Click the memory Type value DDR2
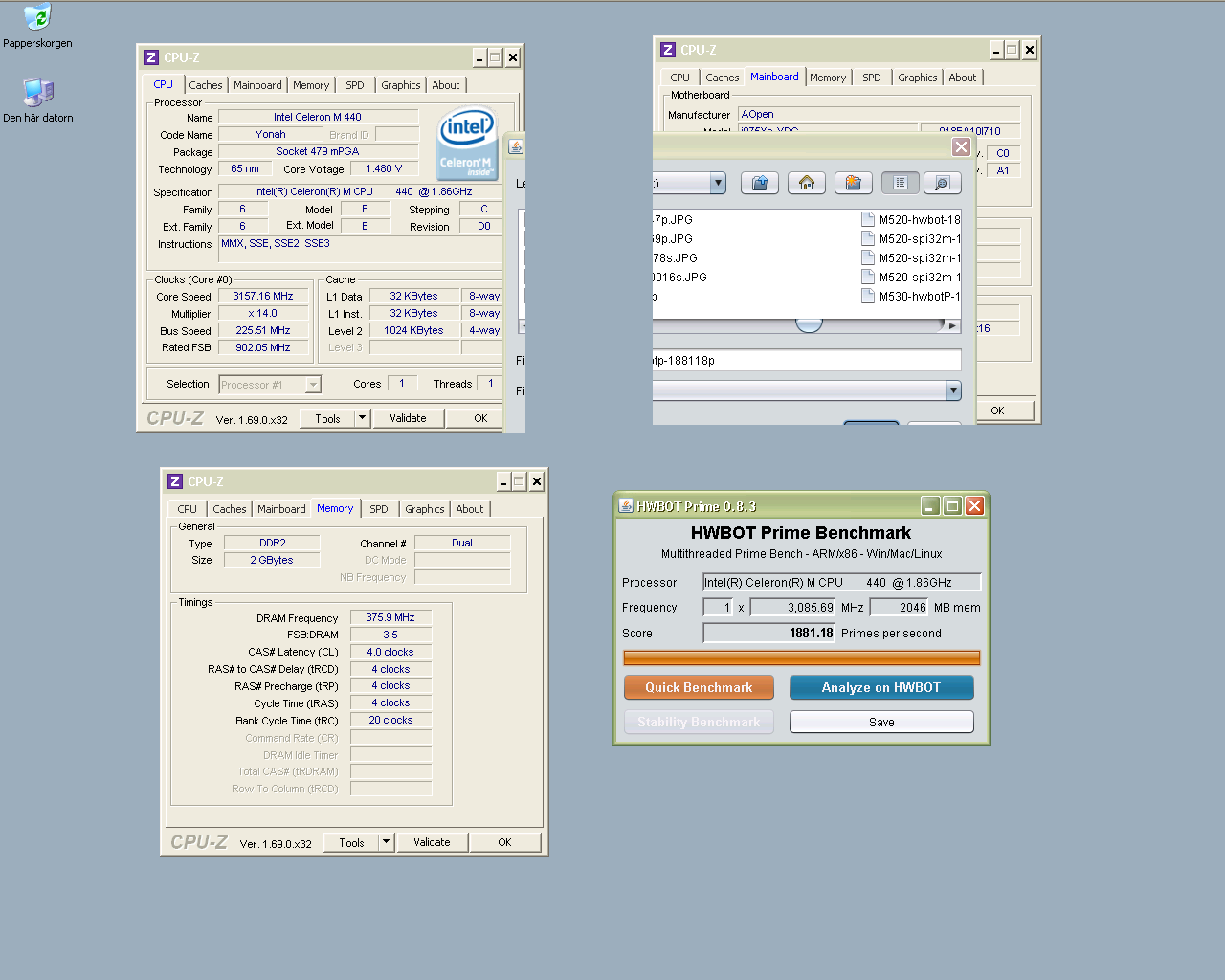Image resolution: width=1225 pixels, height=980 pixels. (x=272, y=543)
